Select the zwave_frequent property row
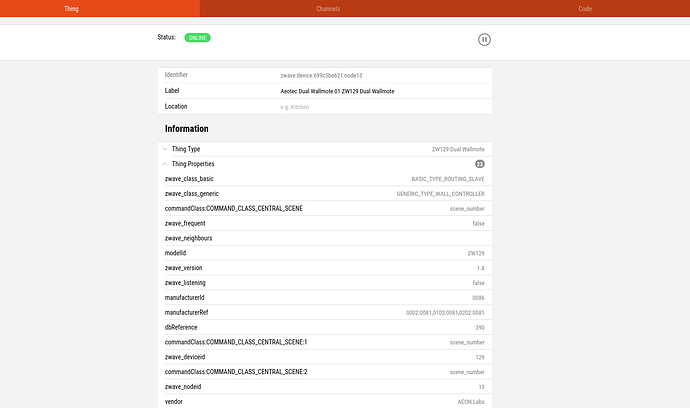The height and width of the screenshot is (408, 690). pyautogui.click(x=325, y=224)
